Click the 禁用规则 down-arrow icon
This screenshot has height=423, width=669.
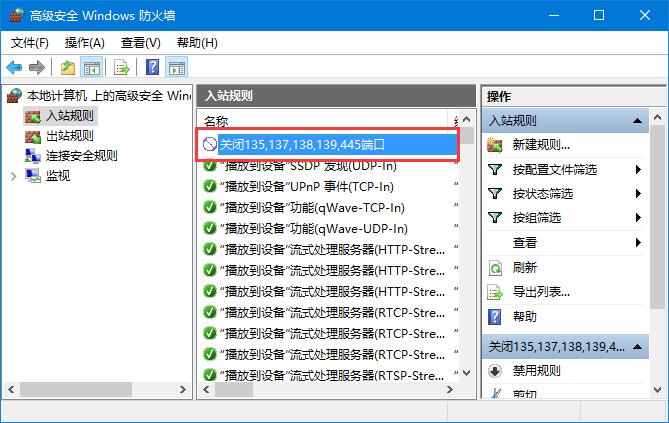click(x=495, y=370)
